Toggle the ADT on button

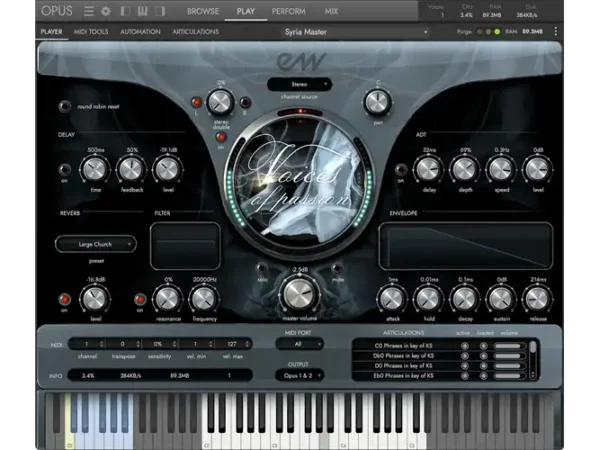401,169
